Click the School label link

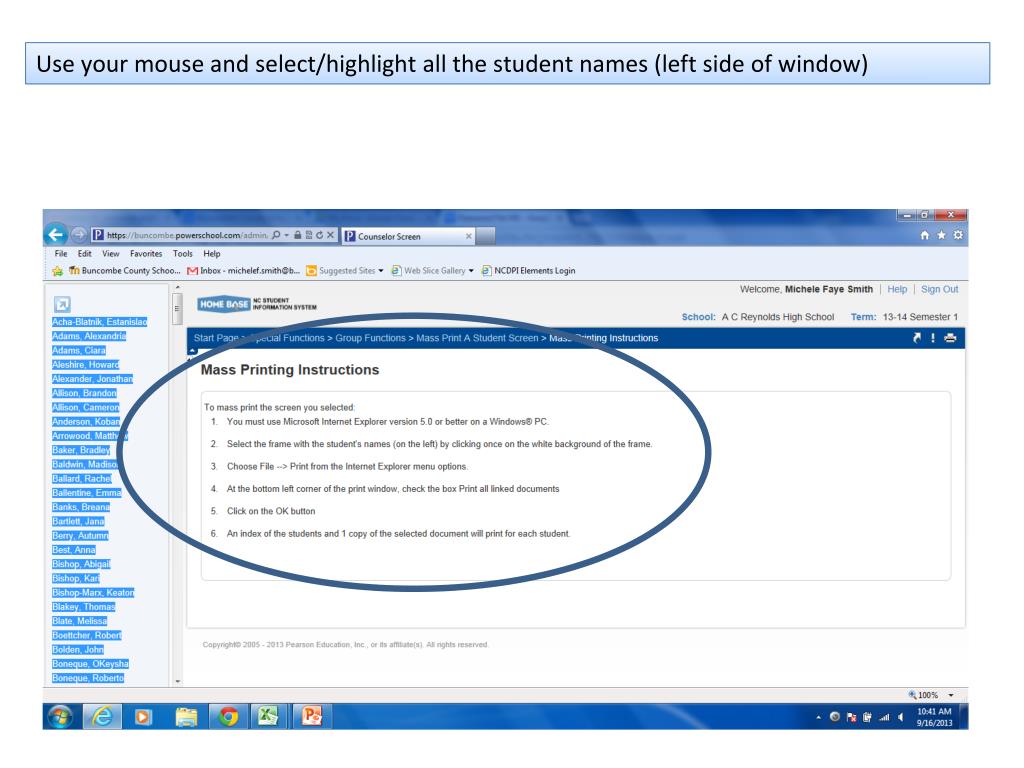point(698,317)
